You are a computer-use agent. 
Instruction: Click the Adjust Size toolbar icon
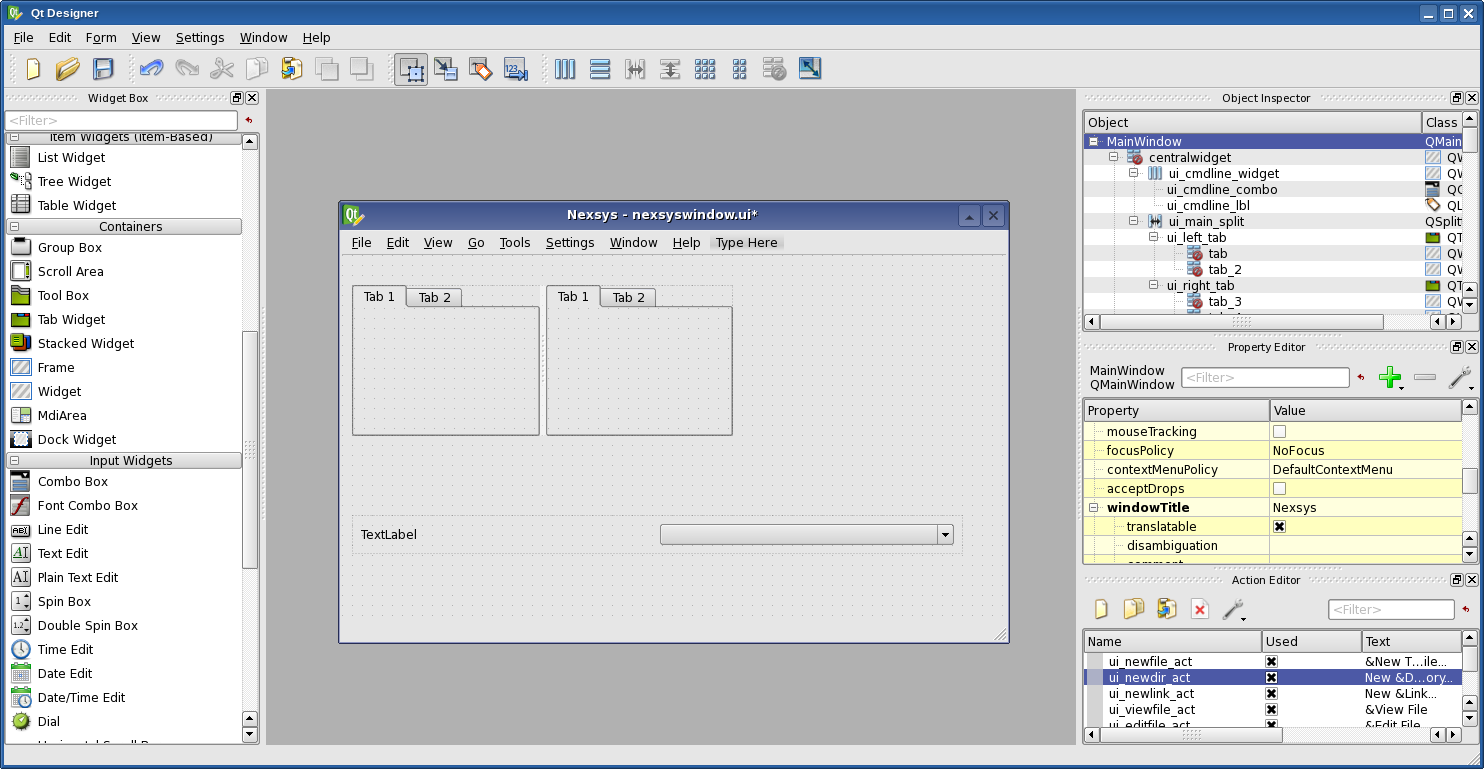810,69
